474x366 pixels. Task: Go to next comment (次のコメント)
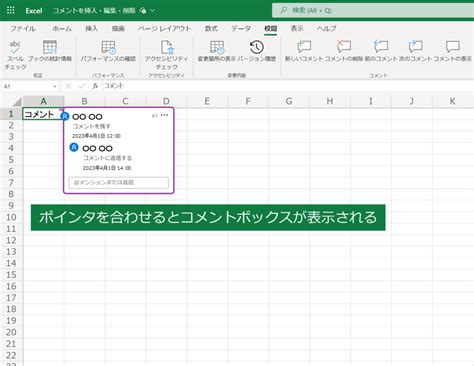point(415,51)
